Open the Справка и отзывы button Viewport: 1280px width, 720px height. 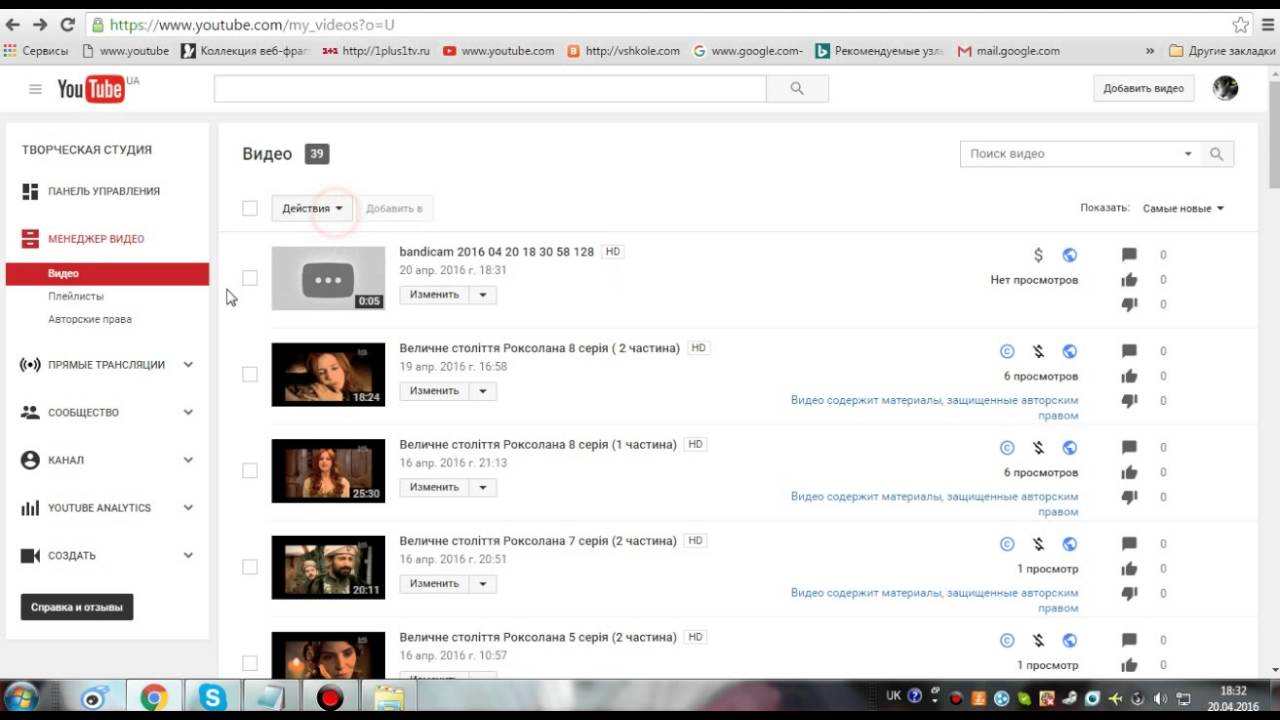click(x=77, y=607)
